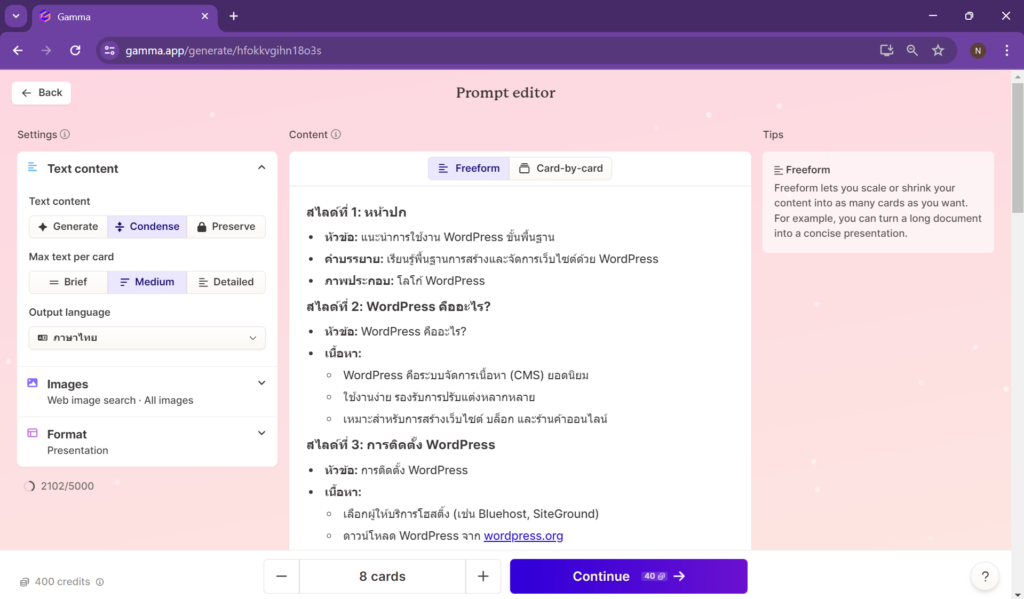The height and width of the screenshot is (599, 1024).
Task: Click the line mentioning Bluehost, SiteGround
Action: point(471,514)
